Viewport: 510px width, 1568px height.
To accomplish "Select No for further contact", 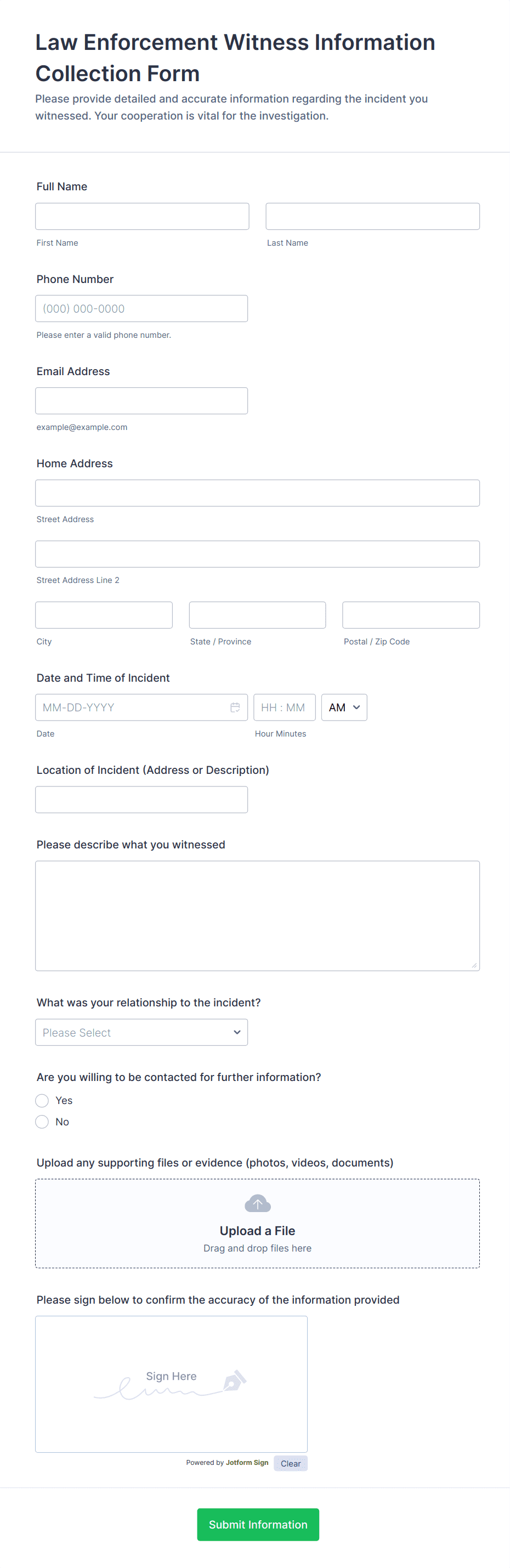I will (x=42, y=1122).
